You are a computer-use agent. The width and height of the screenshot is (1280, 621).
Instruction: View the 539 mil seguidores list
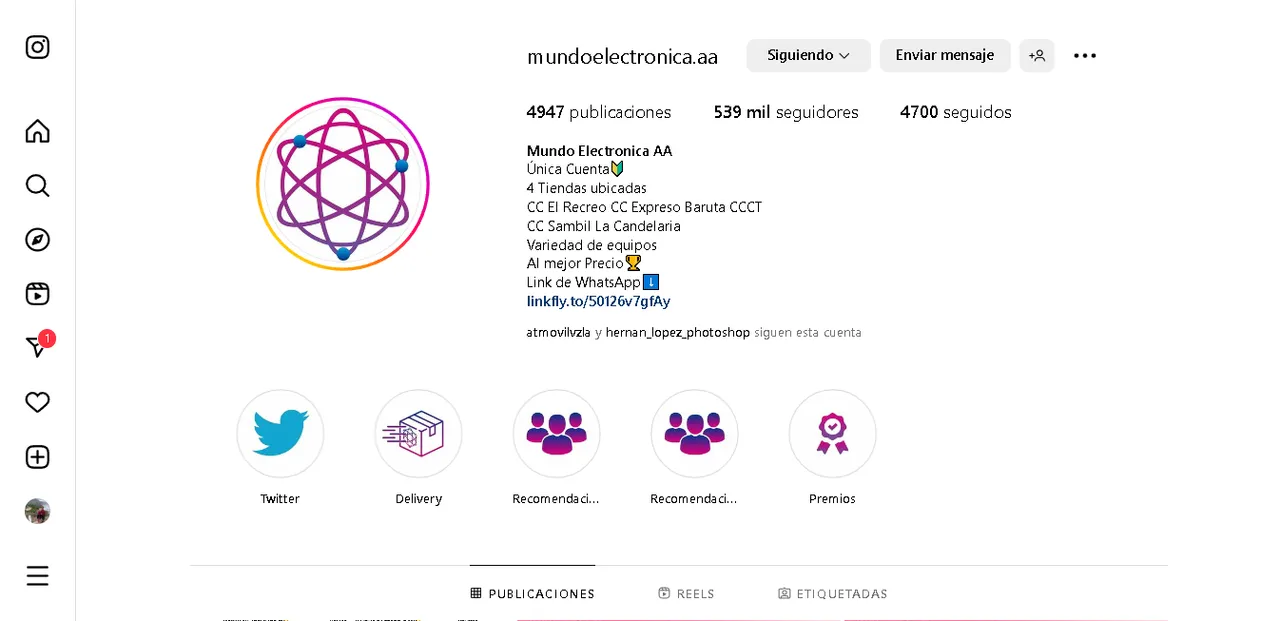[786, 112]
